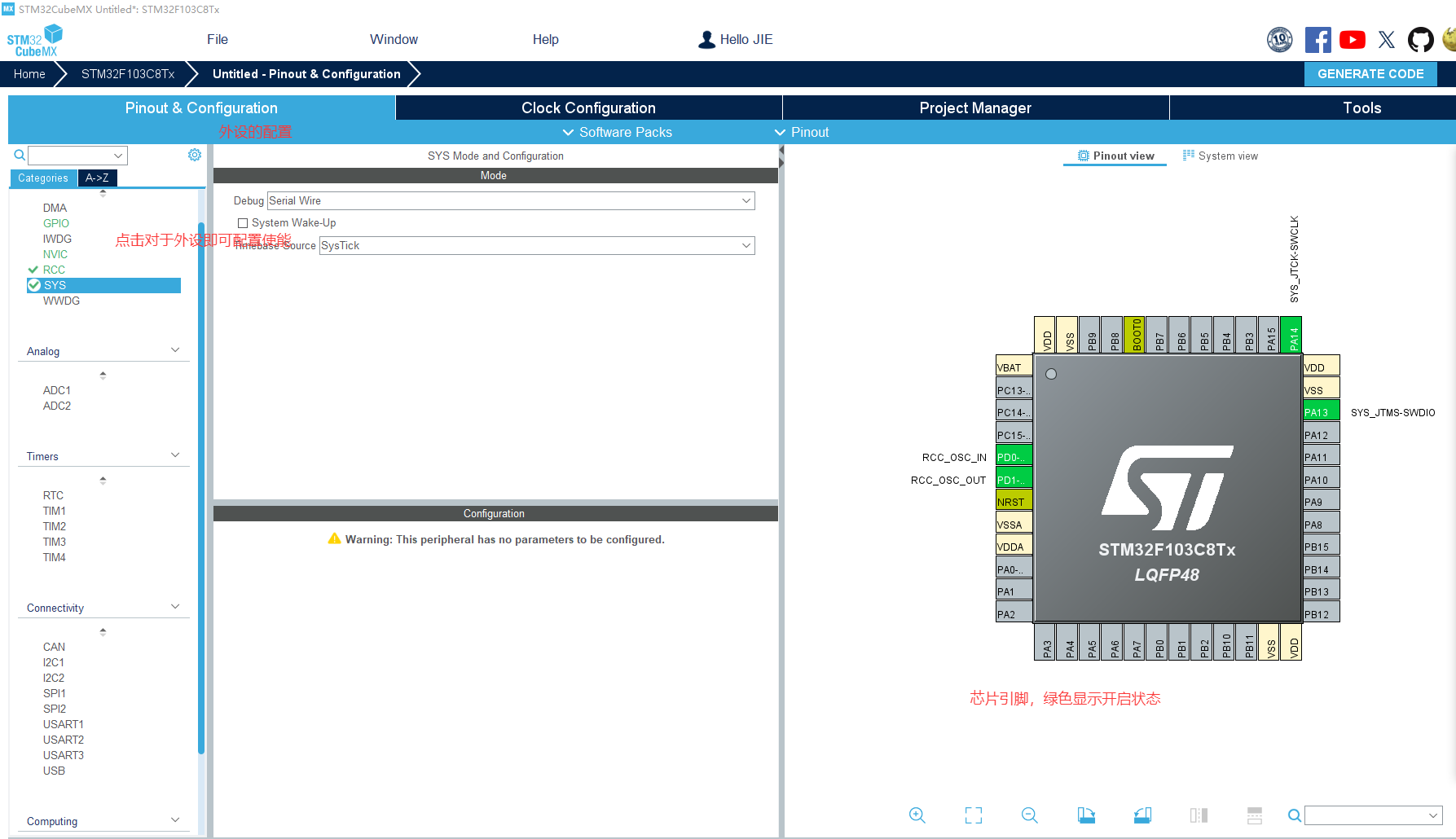Open the peripheral search combo box

click(x=77, y=155)
